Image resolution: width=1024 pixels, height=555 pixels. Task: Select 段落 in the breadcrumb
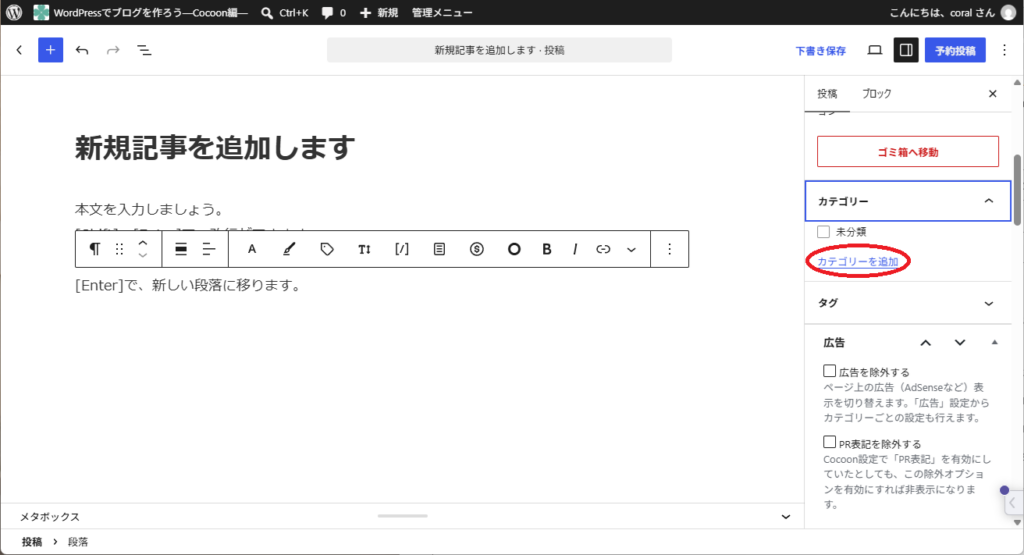tap(78, 542)
